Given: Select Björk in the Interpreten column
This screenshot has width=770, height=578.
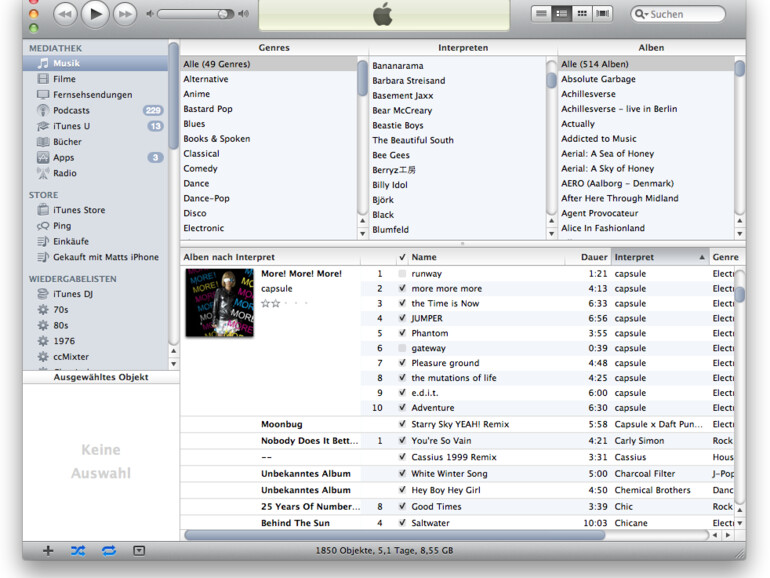Looking at the screenshot, I should 458,200.
